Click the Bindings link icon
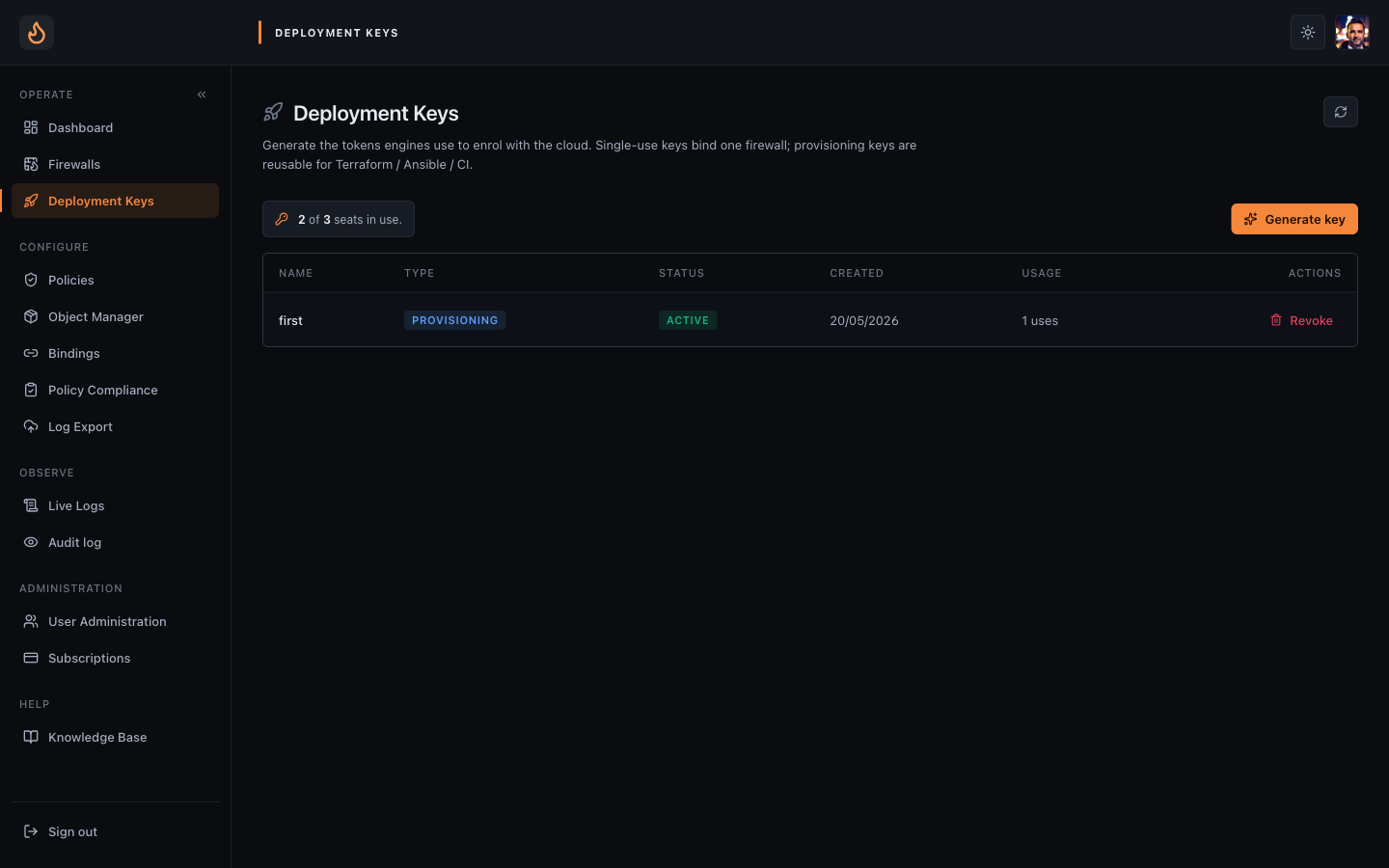Image resolution: width=1389 pixels, height=868 pixels. tap(31, 353)
